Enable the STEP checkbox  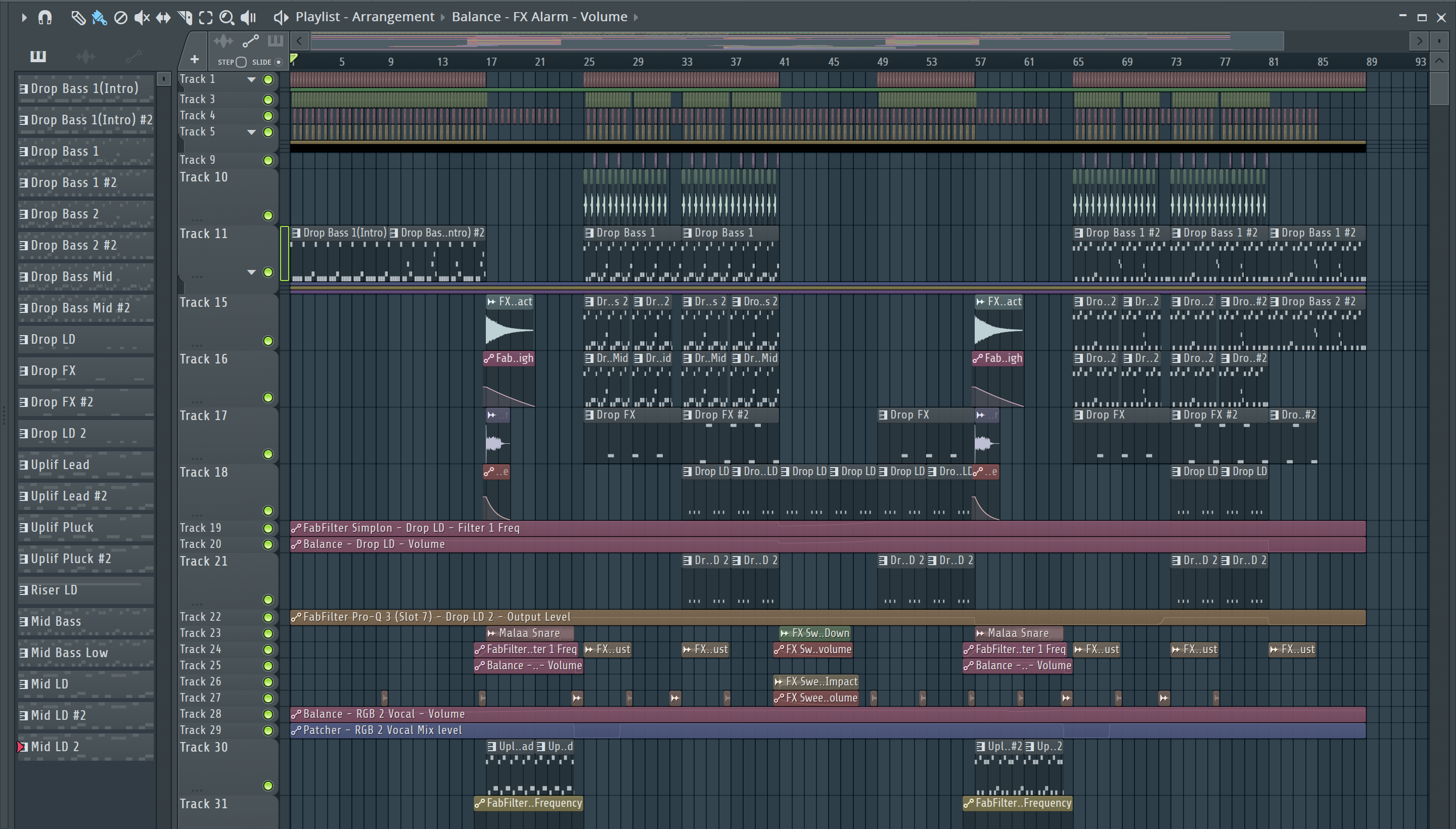click(241, 62)
